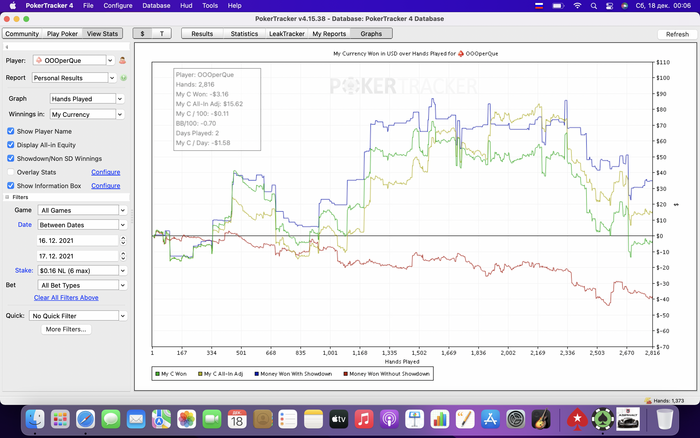Open PokerStars from the dock

pos(577,418)
